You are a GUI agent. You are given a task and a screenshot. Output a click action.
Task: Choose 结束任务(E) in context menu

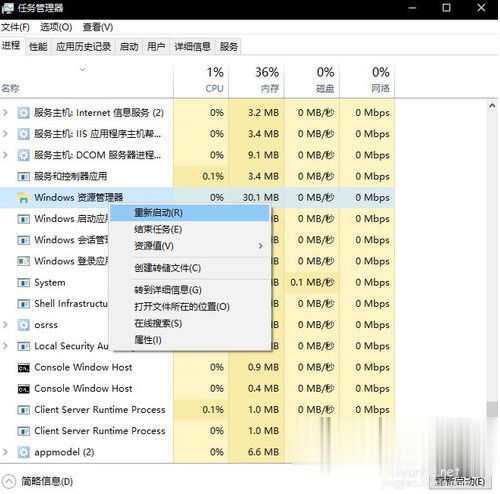tap(190, 229)
